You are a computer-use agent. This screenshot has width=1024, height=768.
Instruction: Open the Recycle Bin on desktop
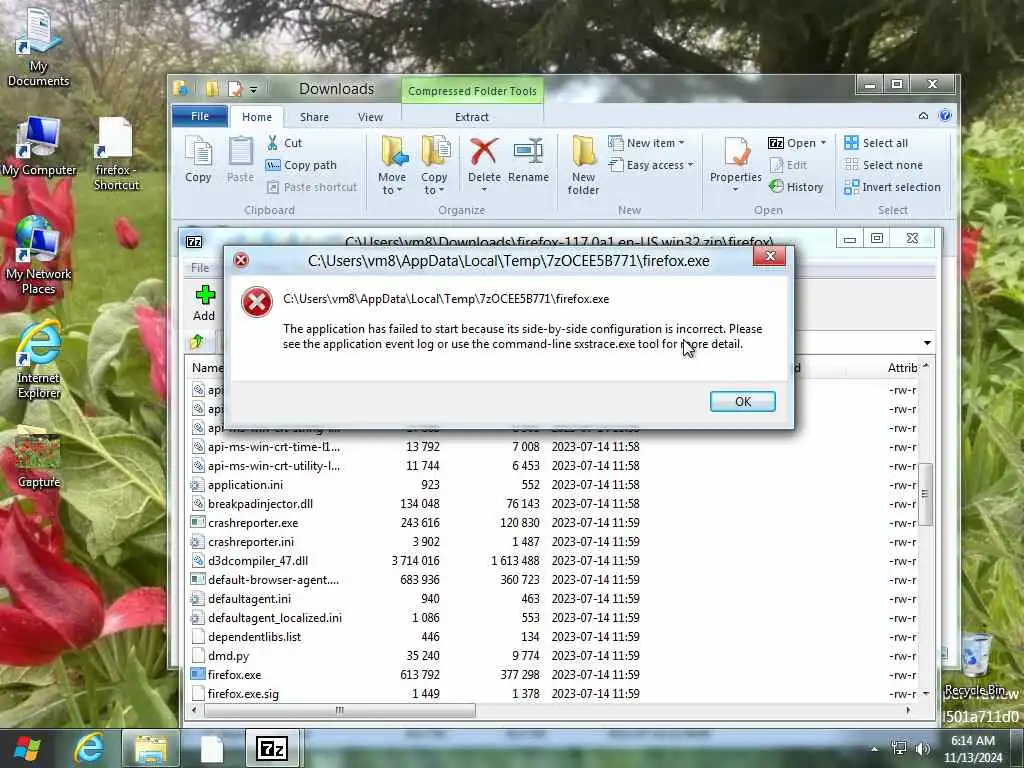pos(976,665)
